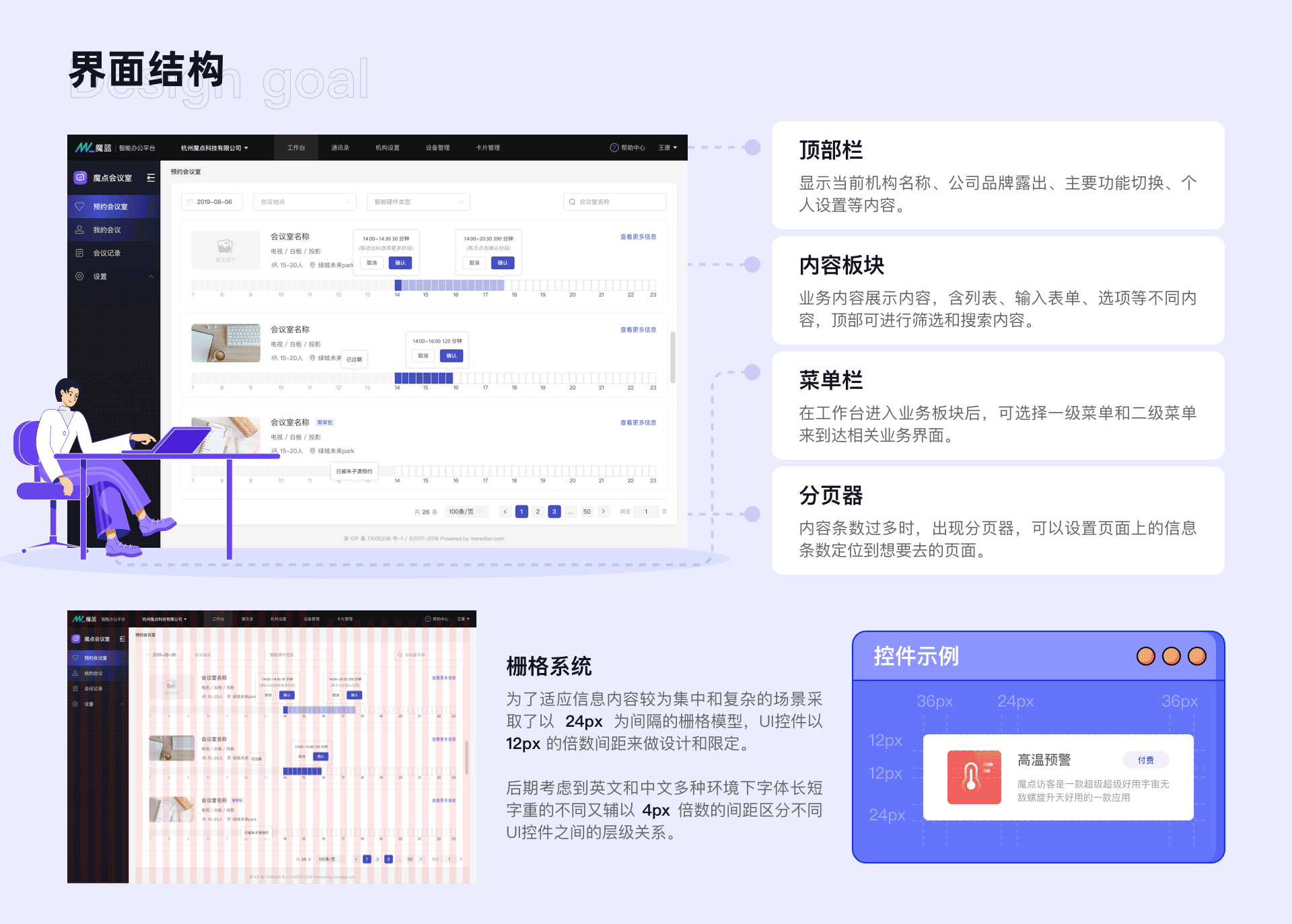Click the magnifier icon in the 会议室名称 search box
The image size is (1292, 924).
click(x=572, y=202)
